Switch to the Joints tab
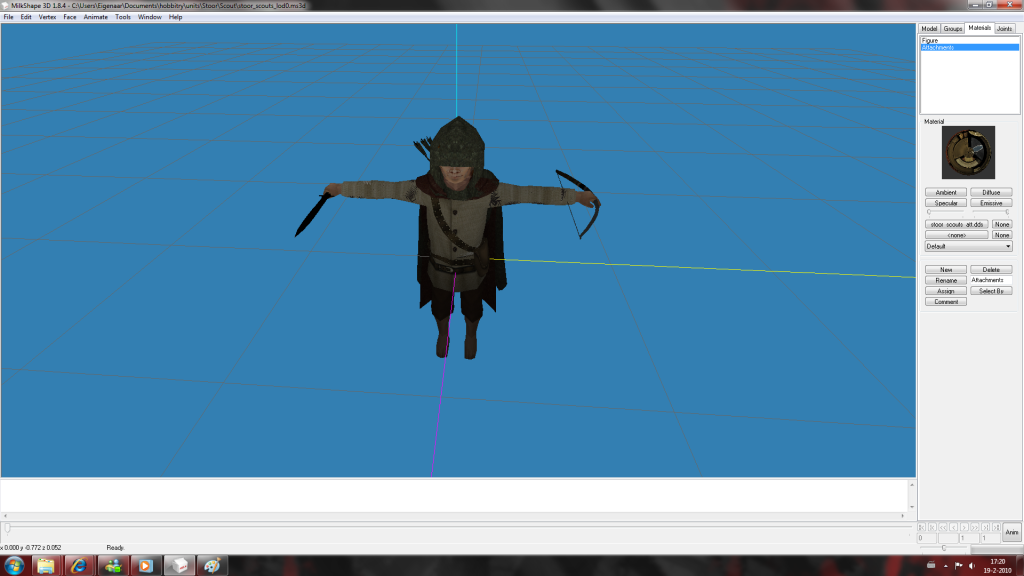Viewport: 1024px width, 576px height. [x=1004, y=28]
